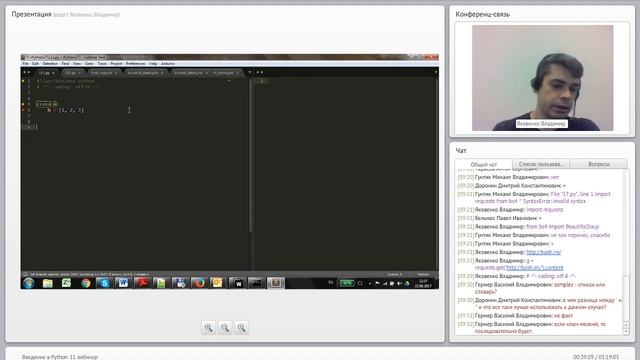Open the Windows Start orb

pos(29,283)
